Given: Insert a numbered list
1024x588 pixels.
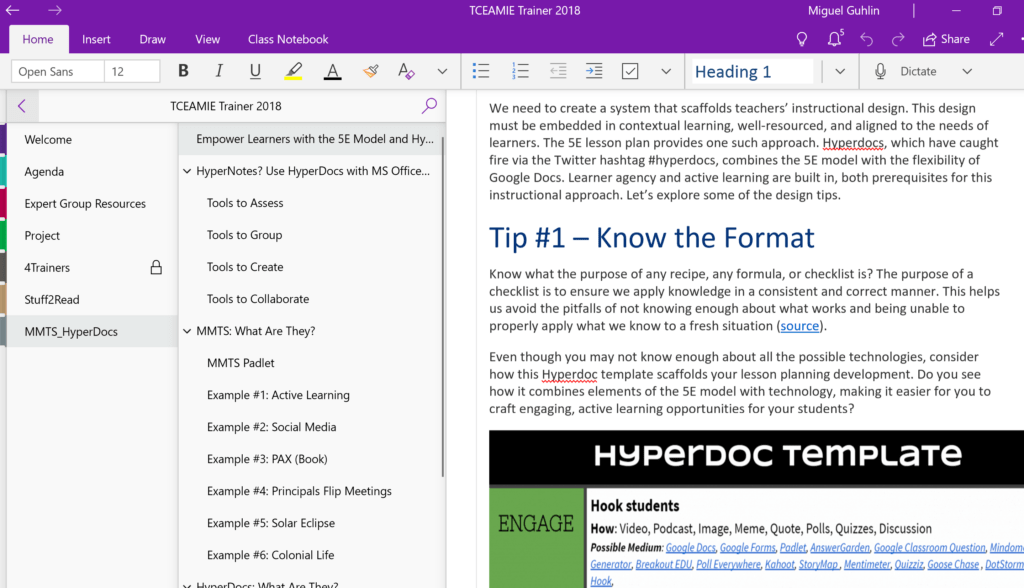Looking at the screenshot, I should 520,71.
